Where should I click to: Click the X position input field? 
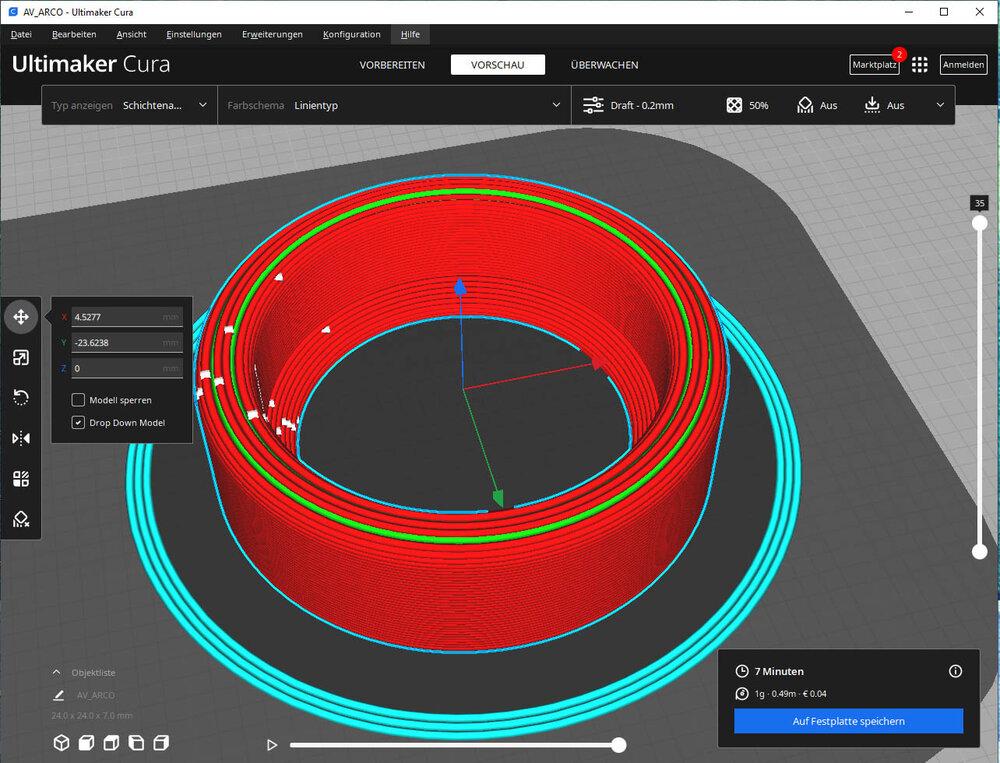click(126, 317)
